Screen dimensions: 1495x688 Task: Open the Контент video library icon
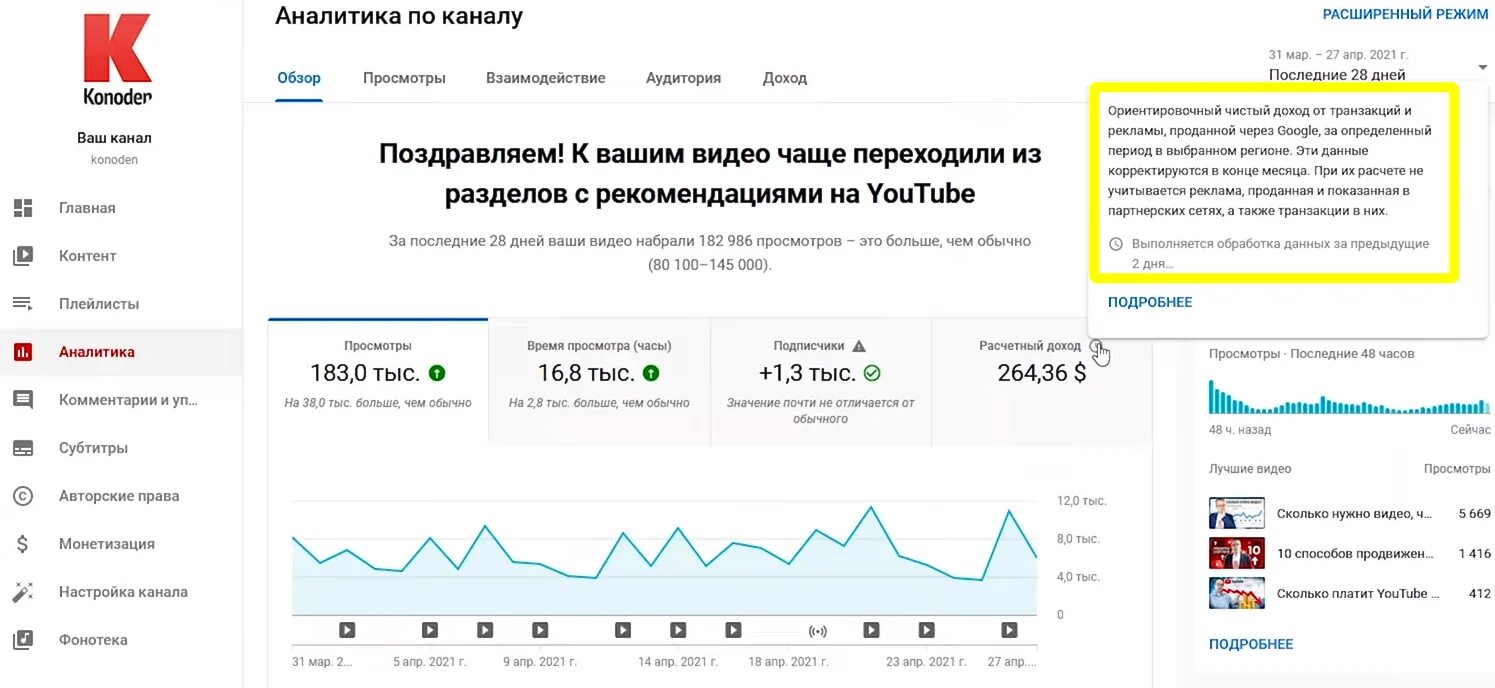(x=23, y=256)
